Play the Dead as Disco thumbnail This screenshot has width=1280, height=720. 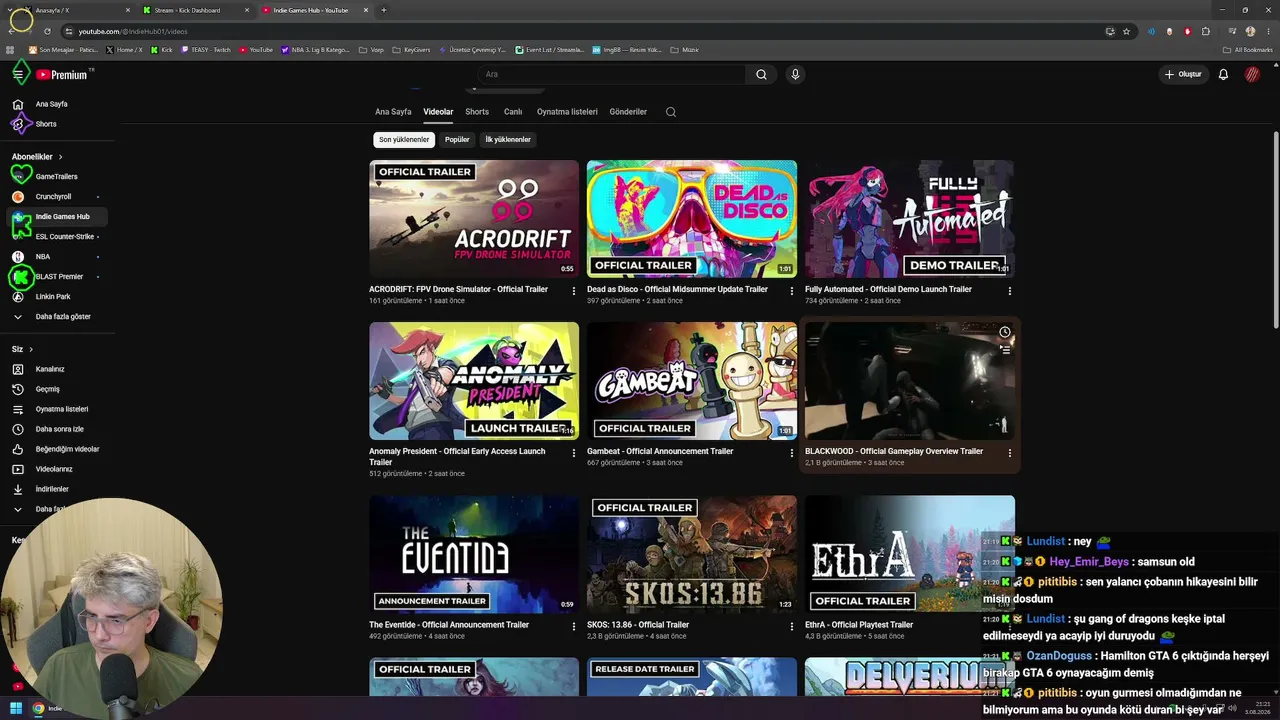pyautogui.click(x=692, y=219)
